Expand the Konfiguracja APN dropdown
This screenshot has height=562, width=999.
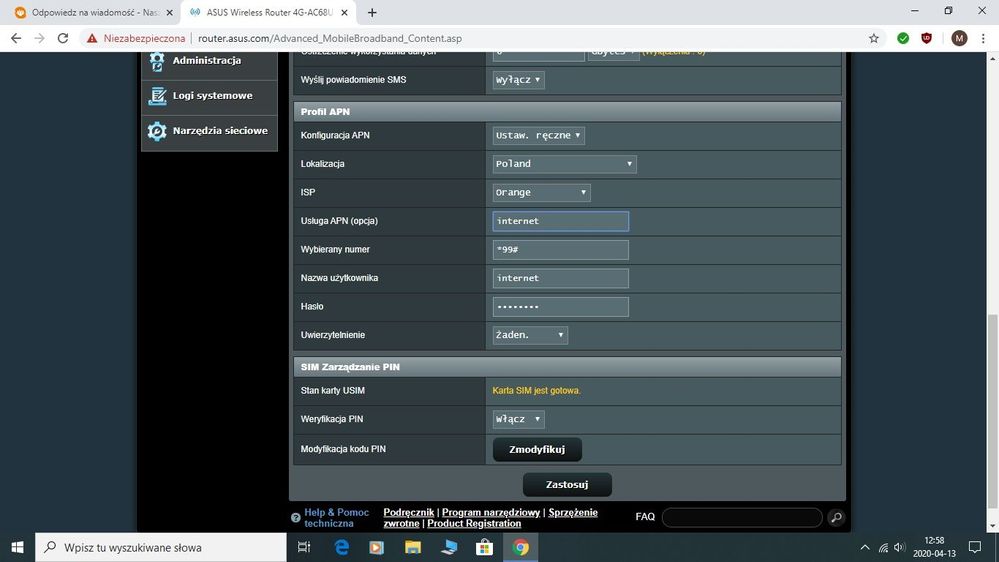tap(539, 135)
